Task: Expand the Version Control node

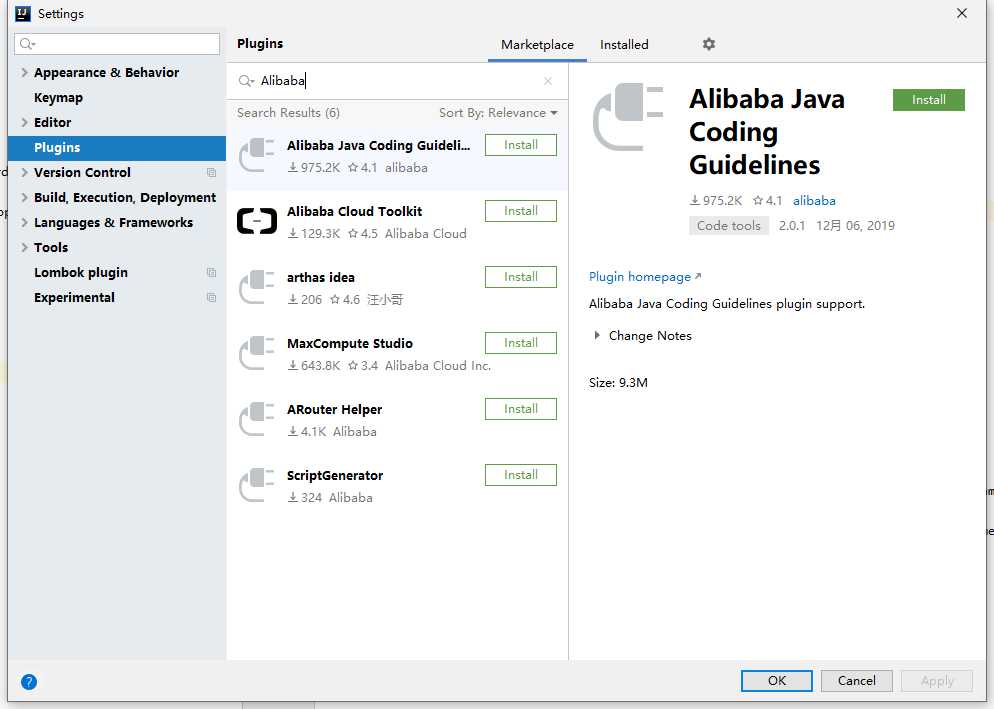Action: [24, 172]
